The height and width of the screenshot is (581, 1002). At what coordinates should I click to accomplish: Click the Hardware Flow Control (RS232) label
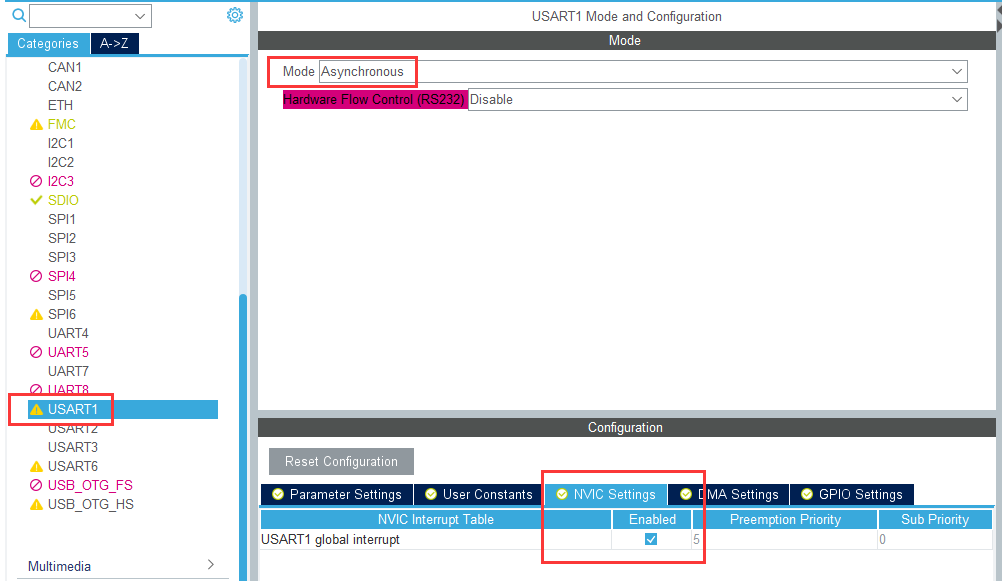374,100
